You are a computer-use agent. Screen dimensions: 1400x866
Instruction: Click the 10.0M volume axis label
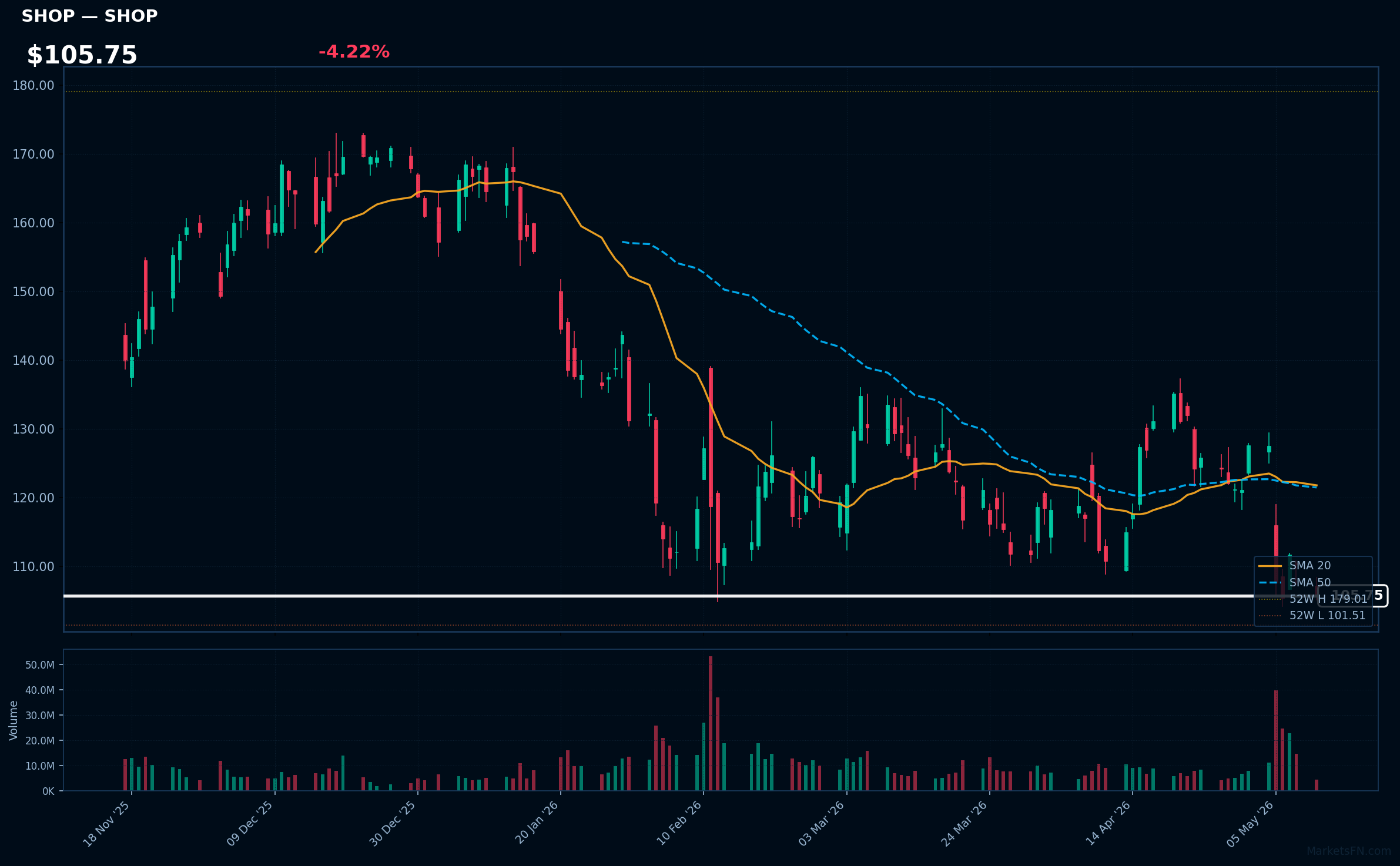[x=40, y=766]
